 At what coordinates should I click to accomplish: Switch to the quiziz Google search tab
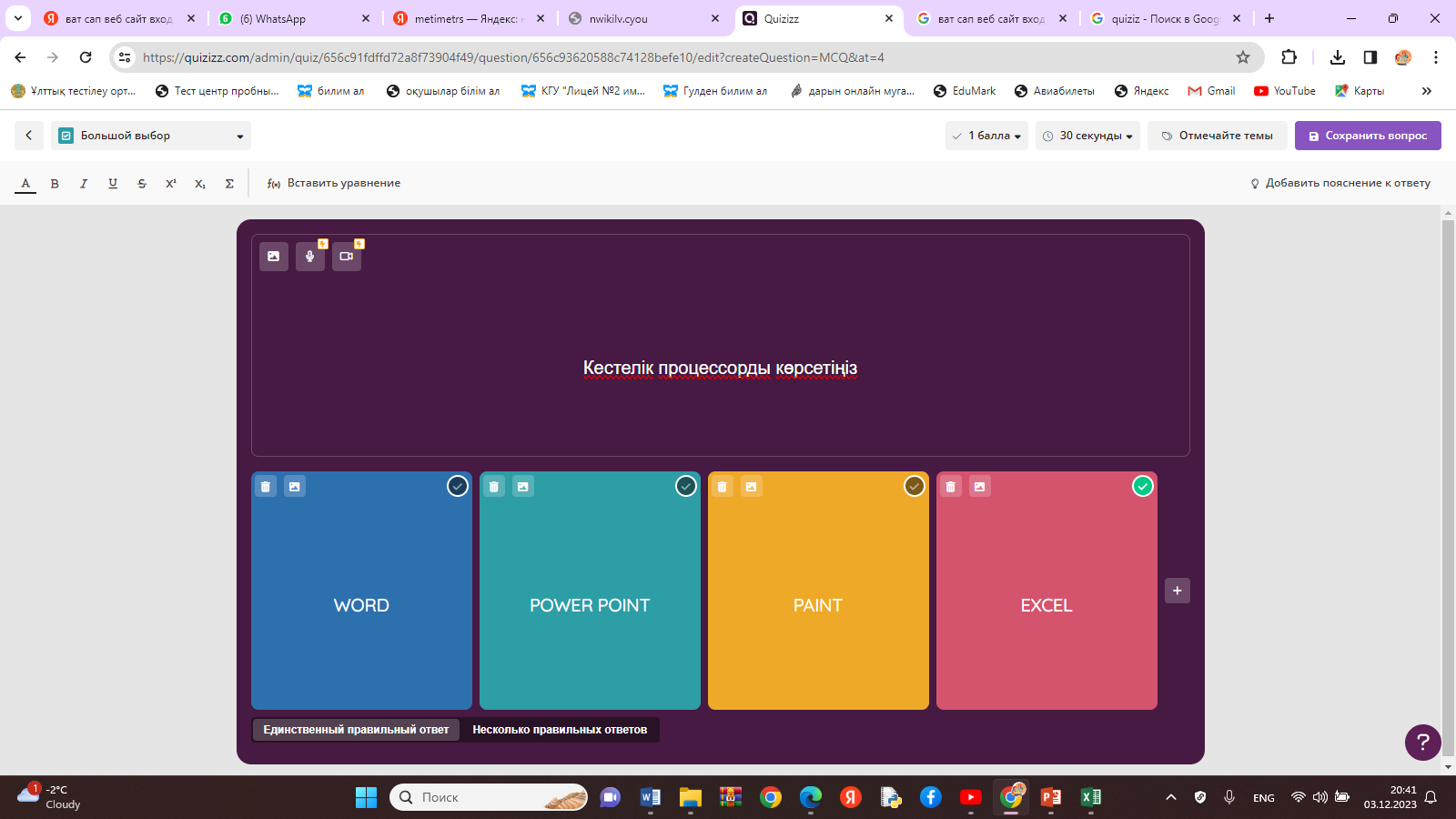point(1167,18)
